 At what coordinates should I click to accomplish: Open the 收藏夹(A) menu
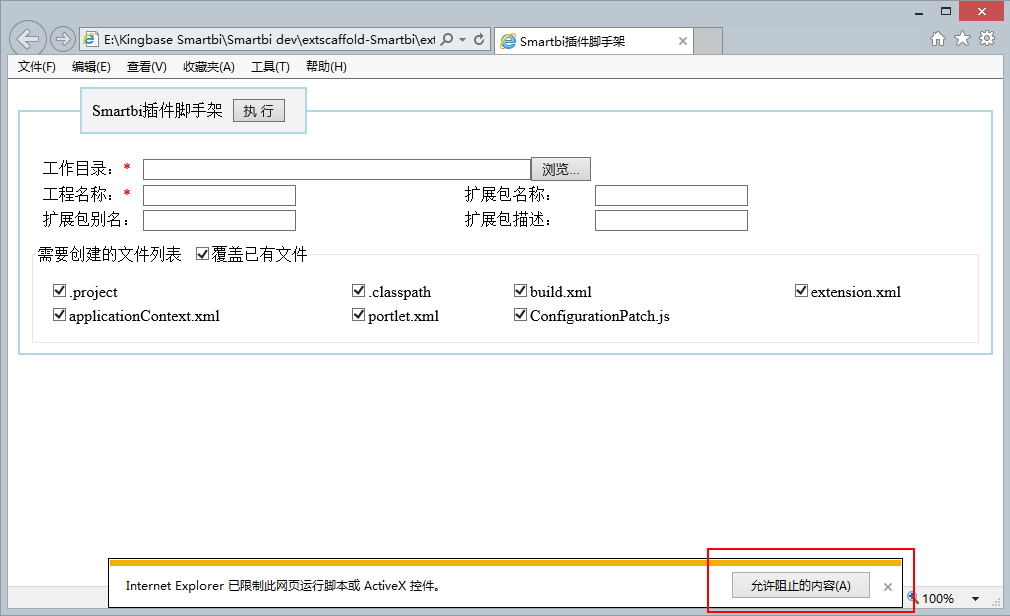click(x=209, y=66)
